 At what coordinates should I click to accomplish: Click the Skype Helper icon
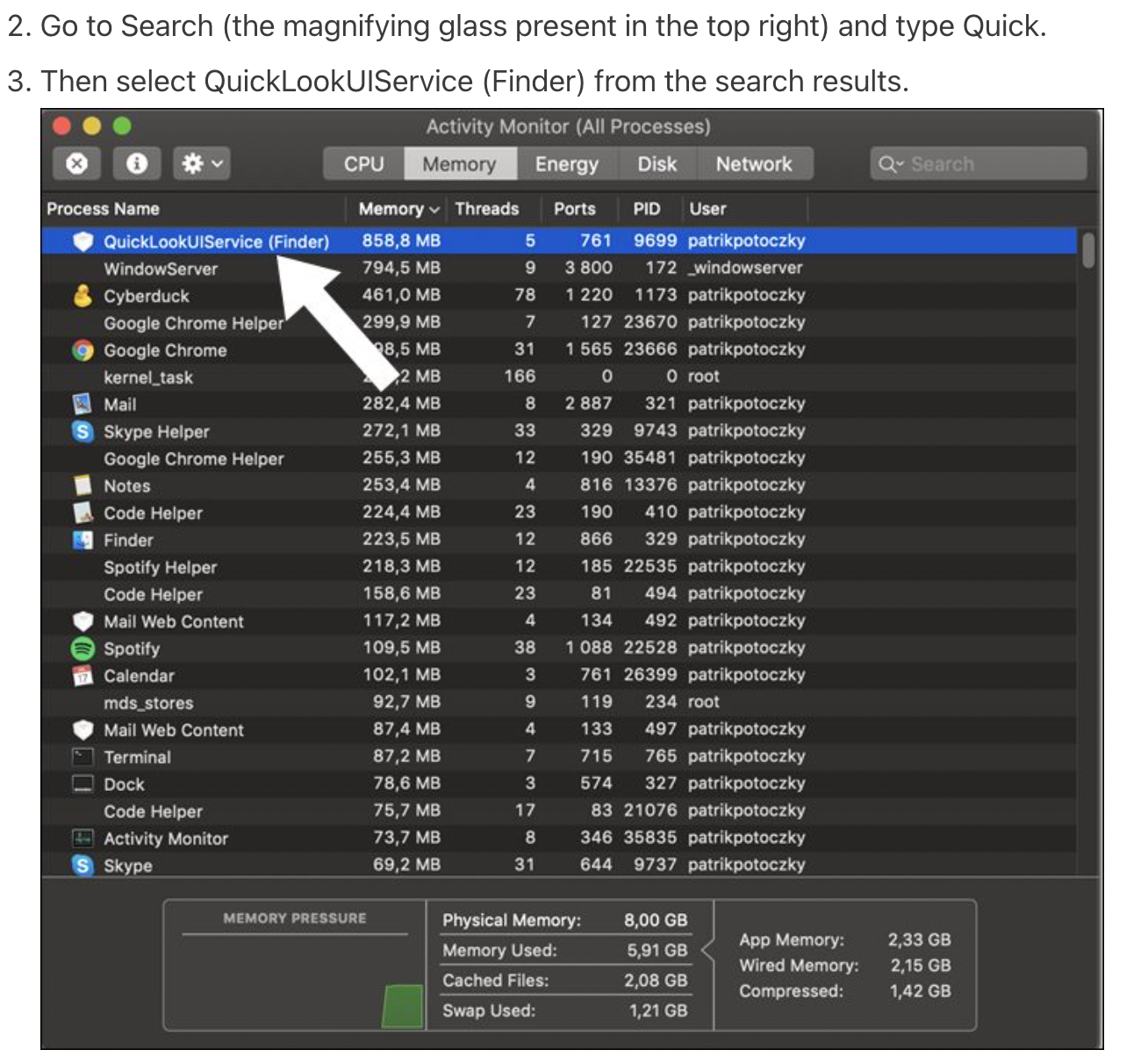pyautogui.click(x=83, y=432)
